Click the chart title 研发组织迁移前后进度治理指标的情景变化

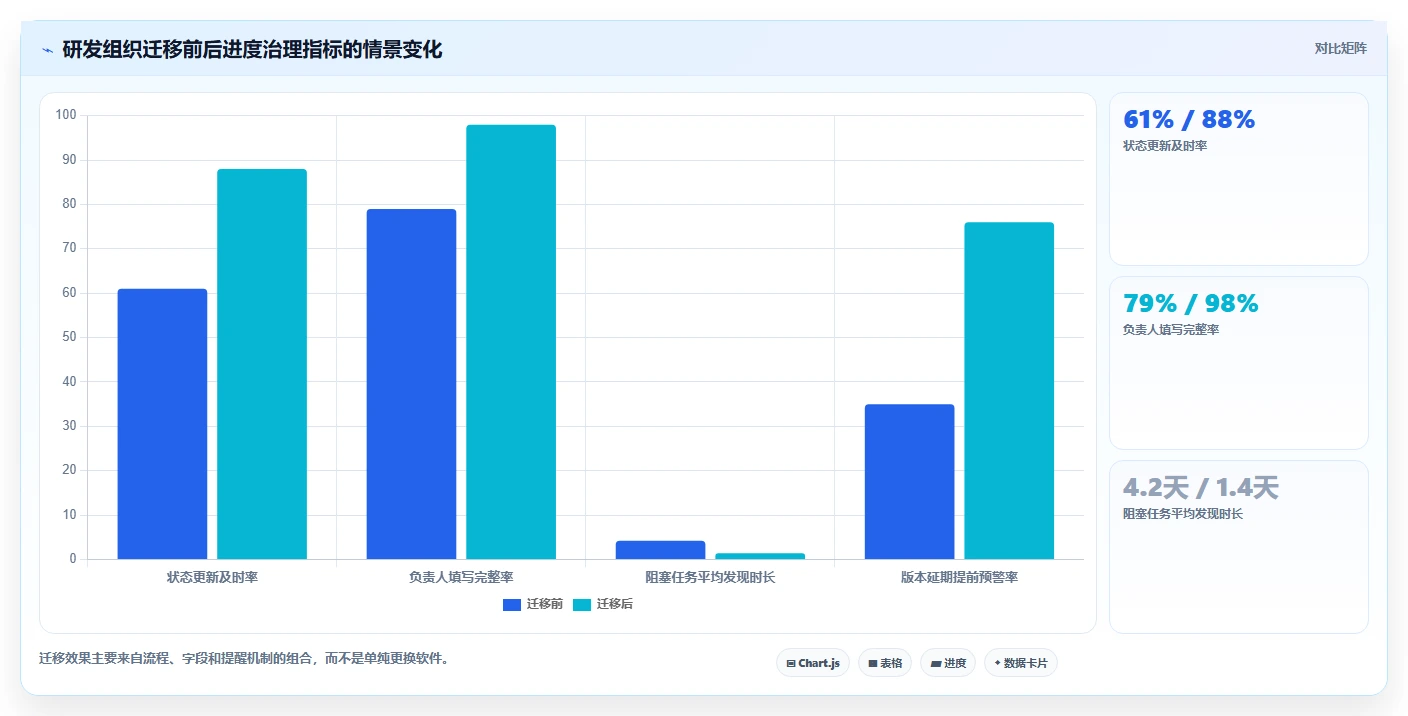[252, 49]
